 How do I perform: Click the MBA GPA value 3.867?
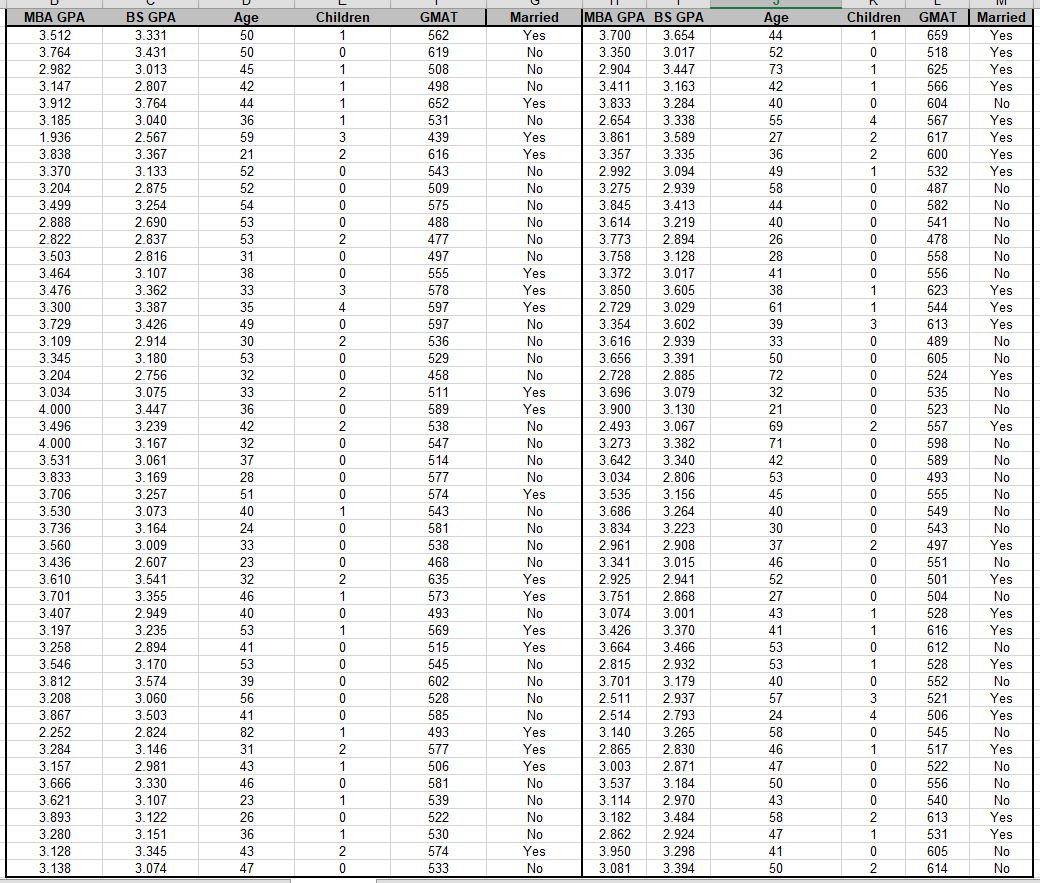pos(54,715)
